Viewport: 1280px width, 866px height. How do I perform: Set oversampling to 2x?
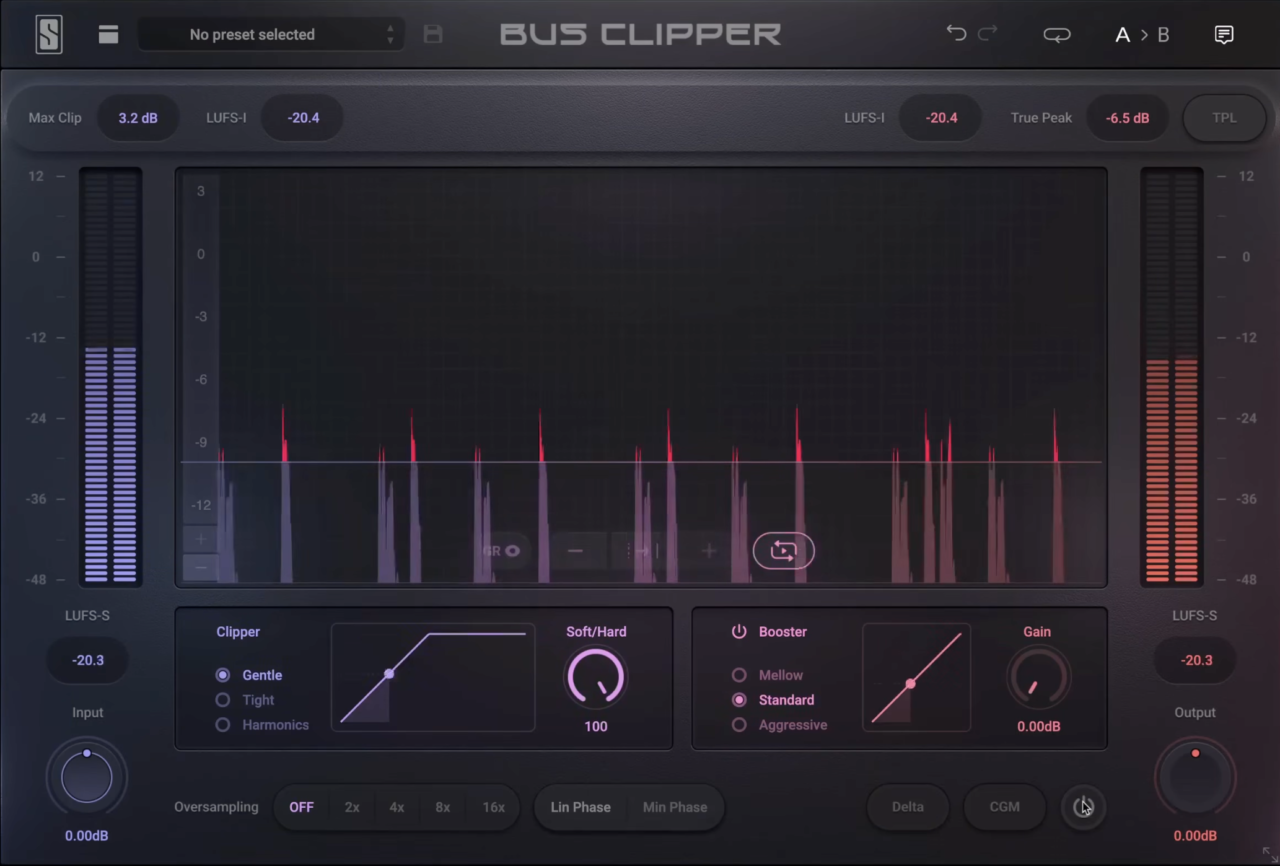click(x=352, y=808)
